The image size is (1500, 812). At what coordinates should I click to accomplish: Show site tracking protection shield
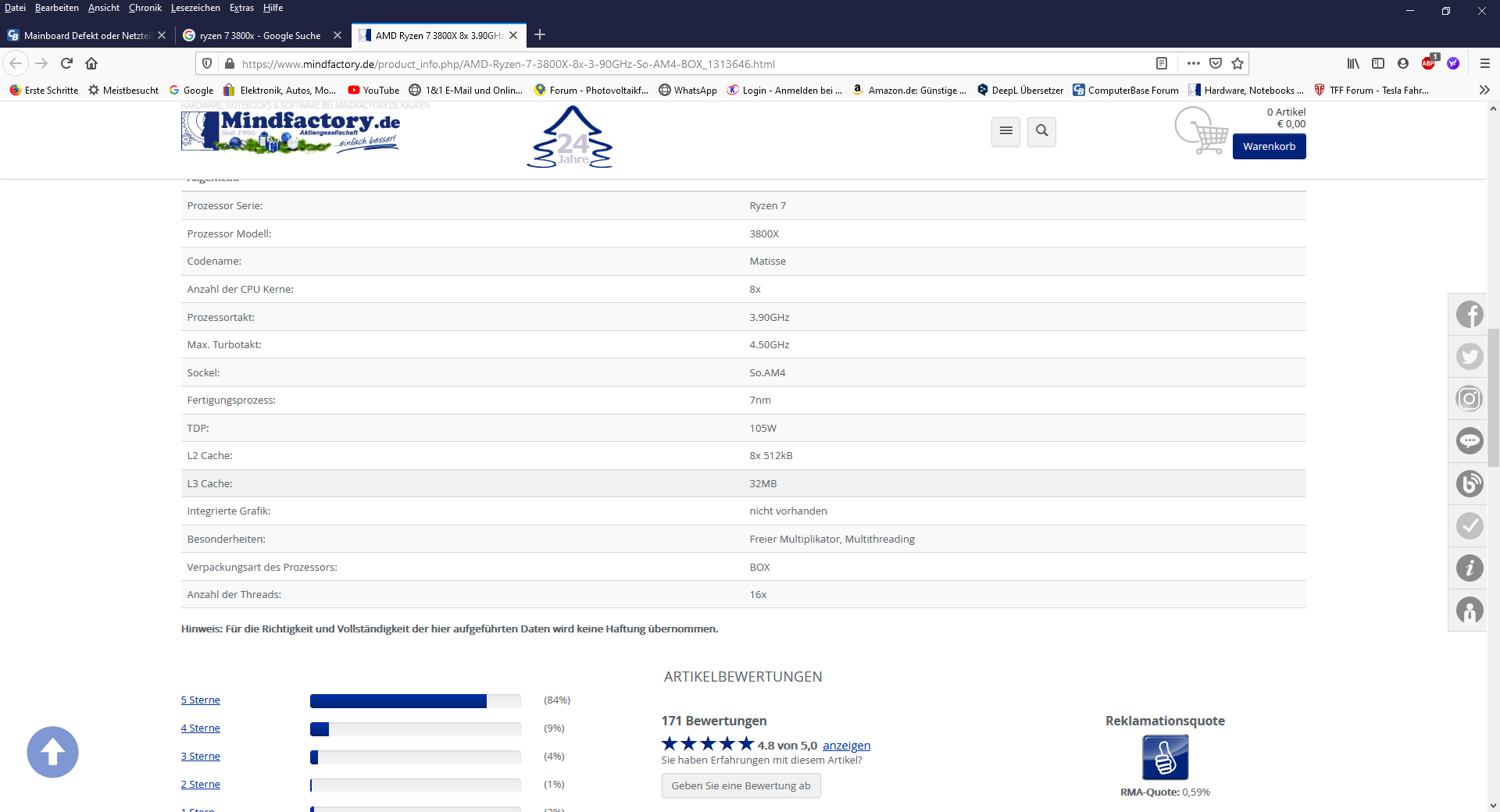[207, 63]
